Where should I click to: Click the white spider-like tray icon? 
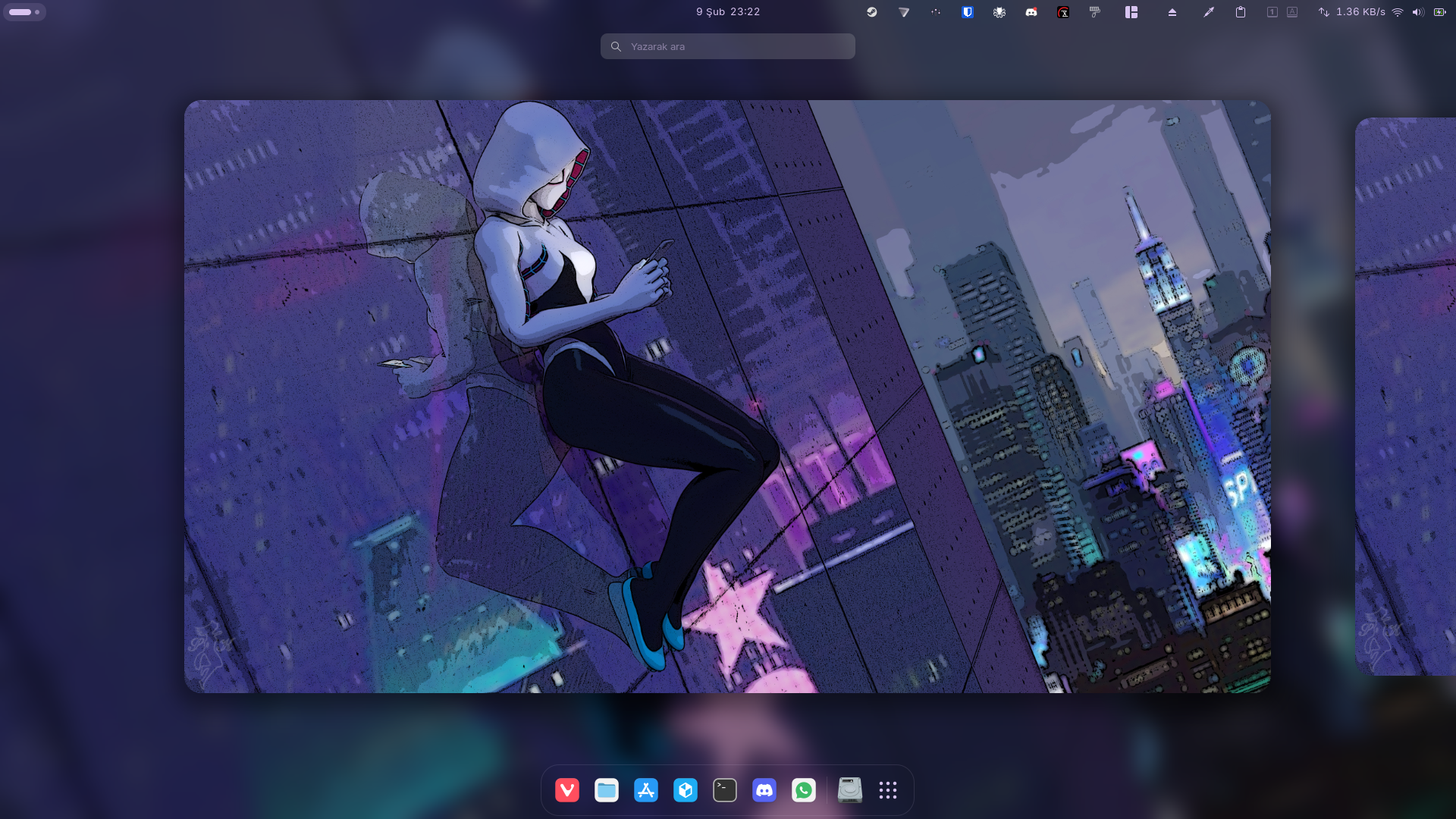999,12
